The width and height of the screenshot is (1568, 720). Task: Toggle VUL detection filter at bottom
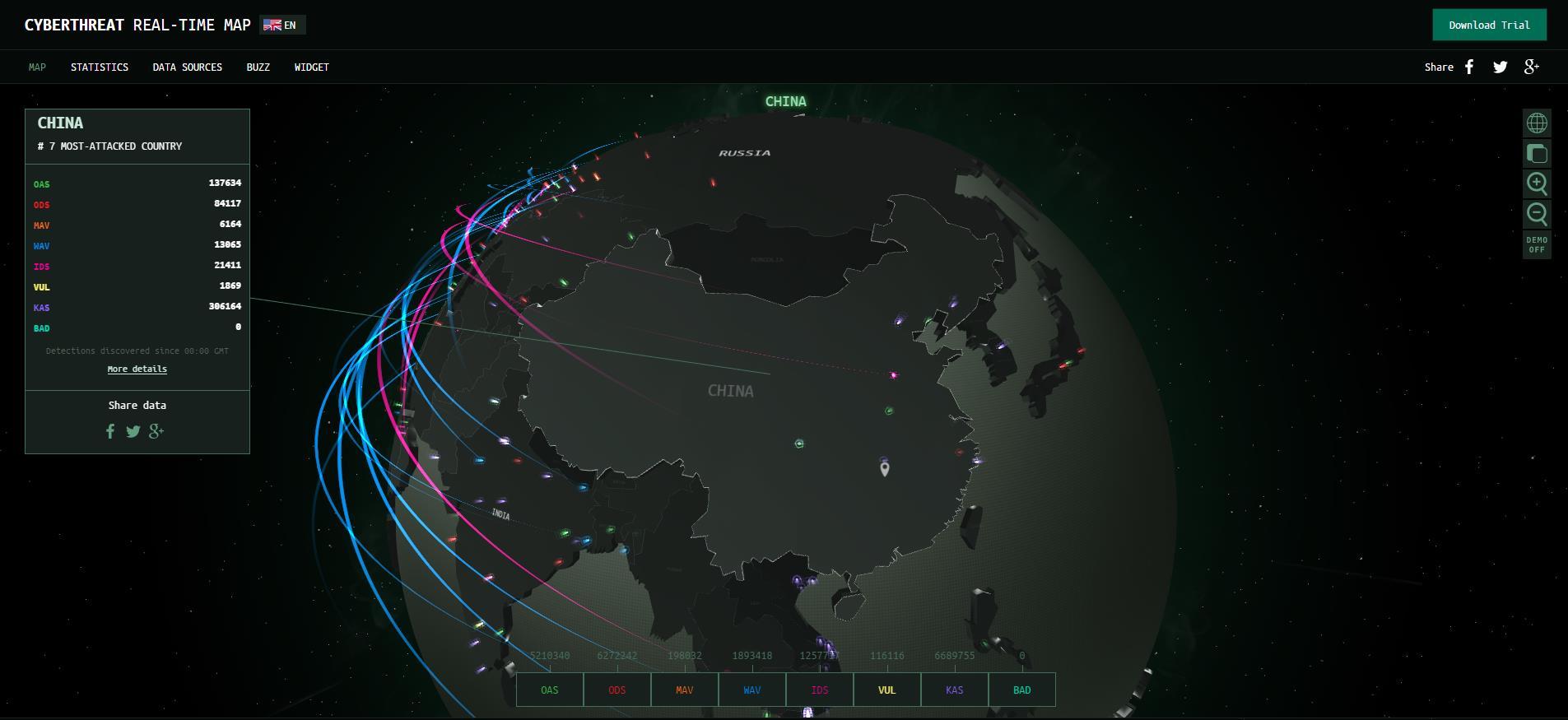(x=887, y=690)
